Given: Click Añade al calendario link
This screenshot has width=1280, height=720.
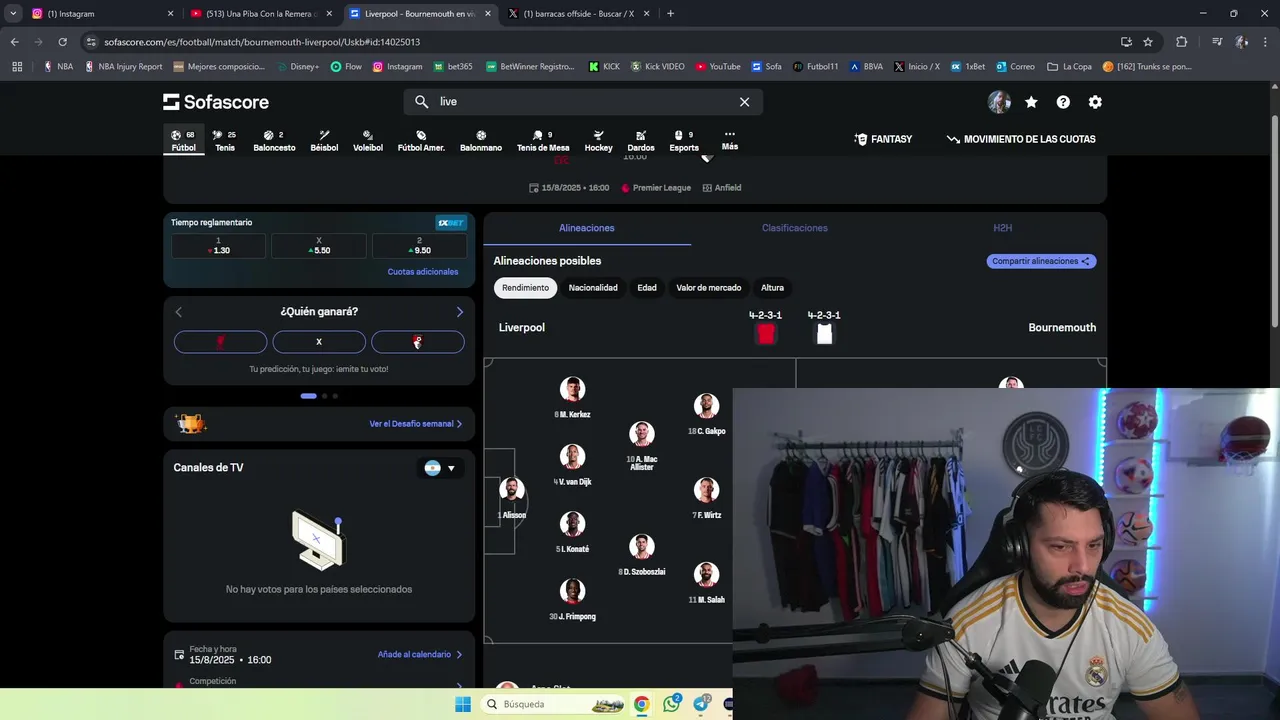Looking at the screenshot, I should [420, 654].
